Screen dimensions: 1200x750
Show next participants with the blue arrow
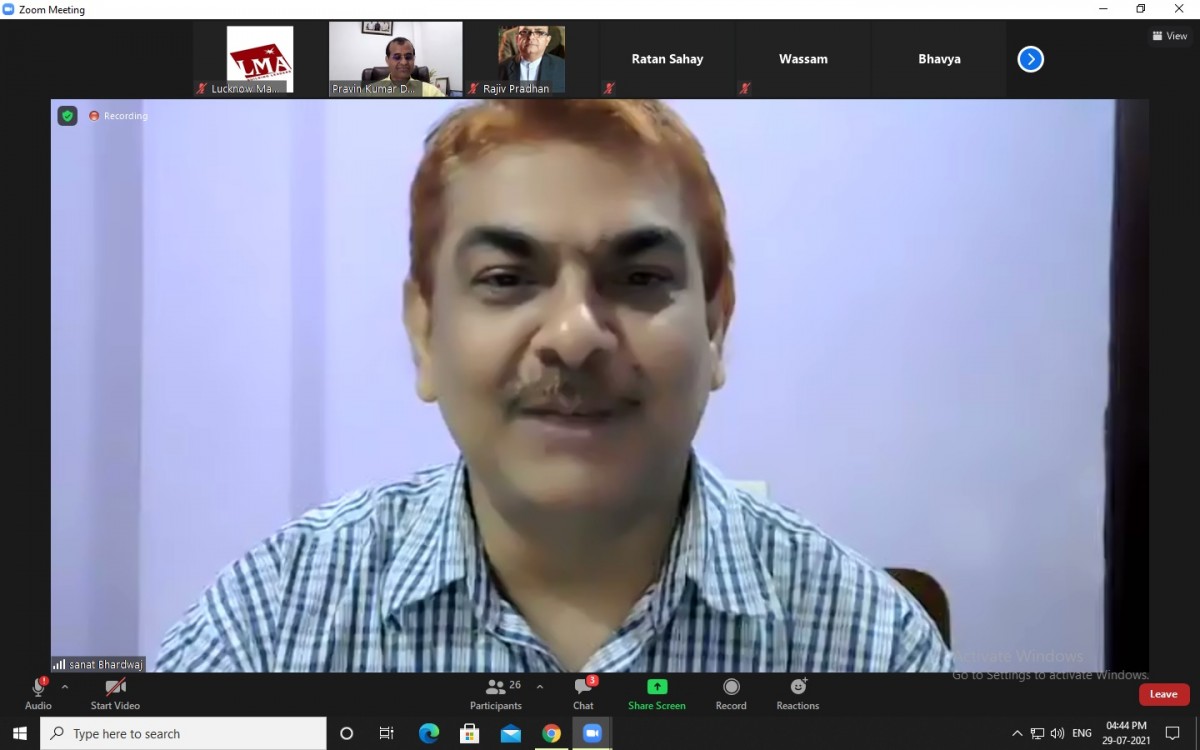coord(1031,60)
